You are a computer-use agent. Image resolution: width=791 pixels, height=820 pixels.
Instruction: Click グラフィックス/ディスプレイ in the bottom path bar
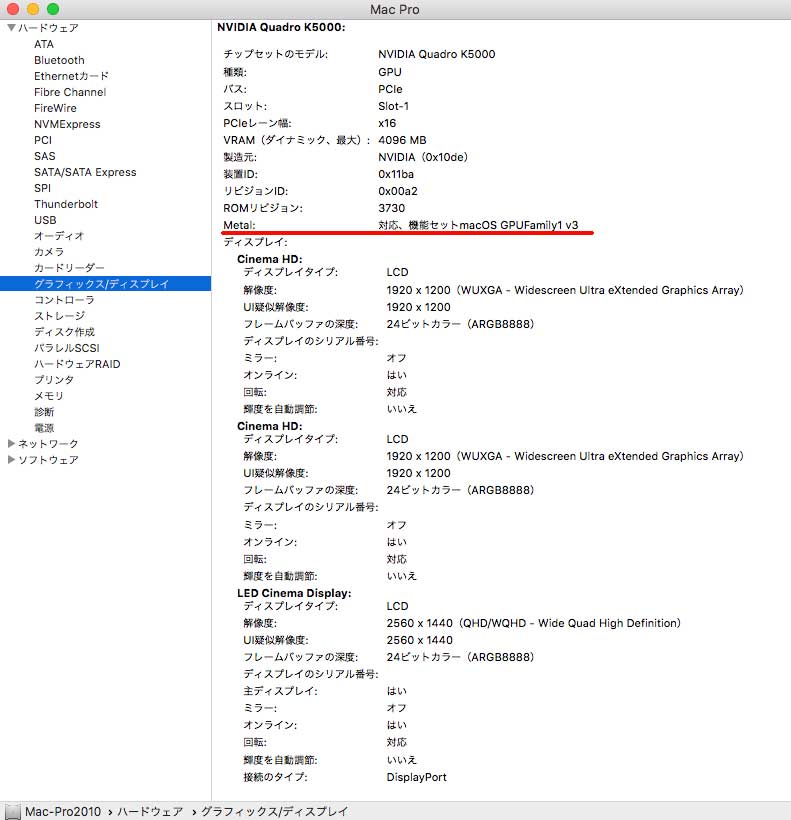274,812
